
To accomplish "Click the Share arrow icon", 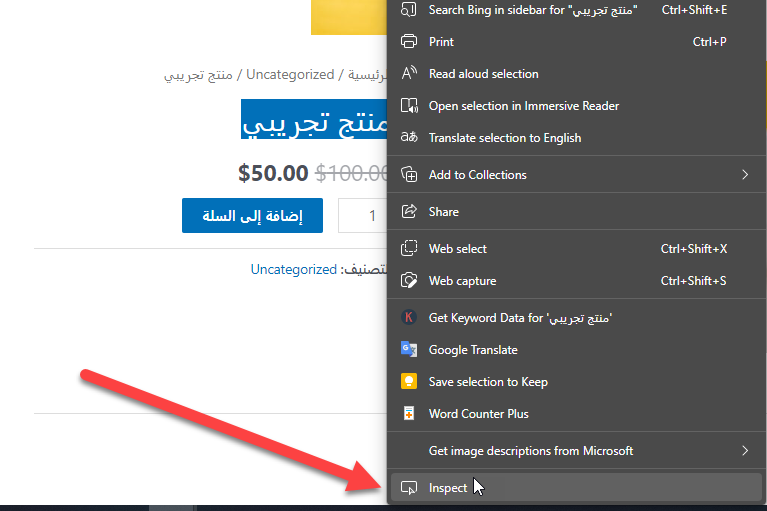I will coord(408,212).
